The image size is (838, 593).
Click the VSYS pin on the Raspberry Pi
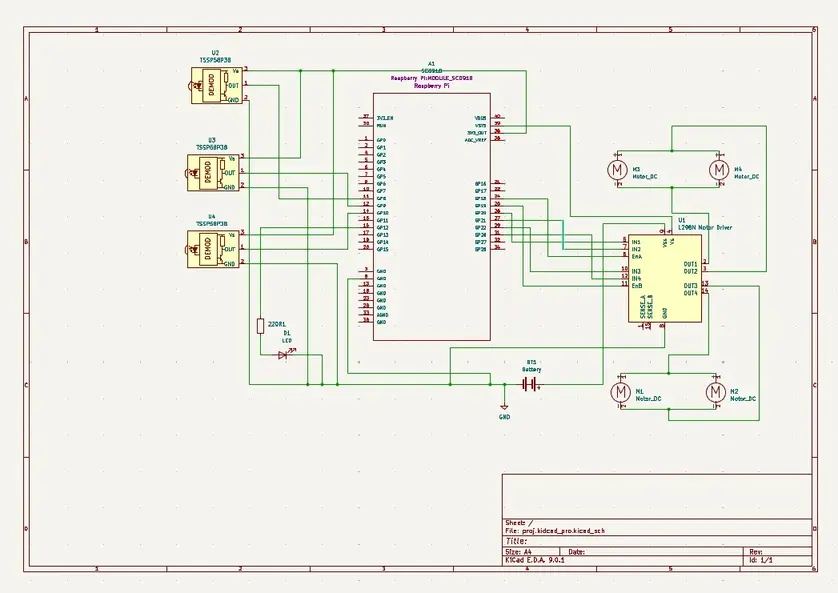(x=480, y=125)
